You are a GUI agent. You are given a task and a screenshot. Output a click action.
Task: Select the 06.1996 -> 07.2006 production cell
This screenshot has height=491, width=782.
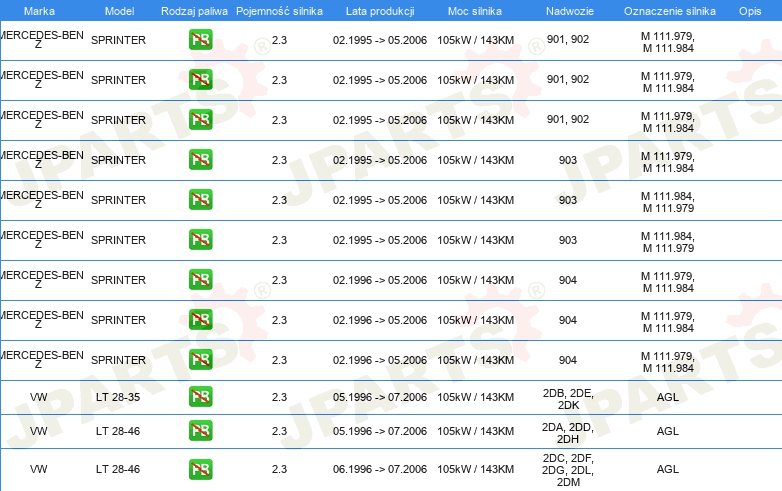tap(379, 468)
